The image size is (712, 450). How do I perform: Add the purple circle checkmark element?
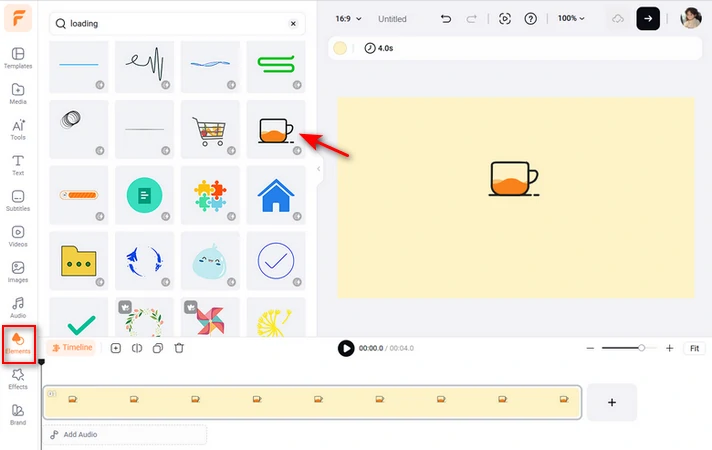click(x=276, y=261)
